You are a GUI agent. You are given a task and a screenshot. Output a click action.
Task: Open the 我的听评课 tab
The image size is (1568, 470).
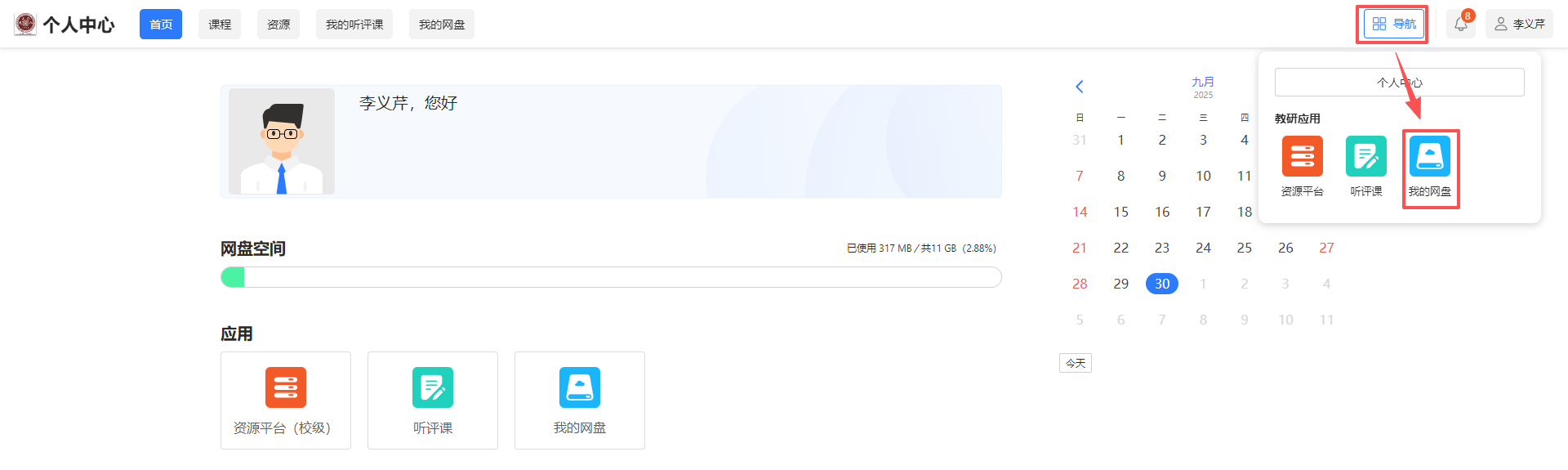354,25
